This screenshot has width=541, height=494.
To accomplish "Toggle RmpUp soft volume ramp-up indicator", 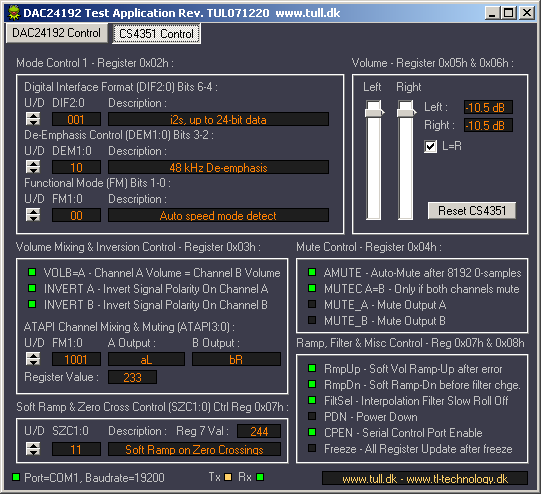I will pyautogui.click(x=312, y=368).
